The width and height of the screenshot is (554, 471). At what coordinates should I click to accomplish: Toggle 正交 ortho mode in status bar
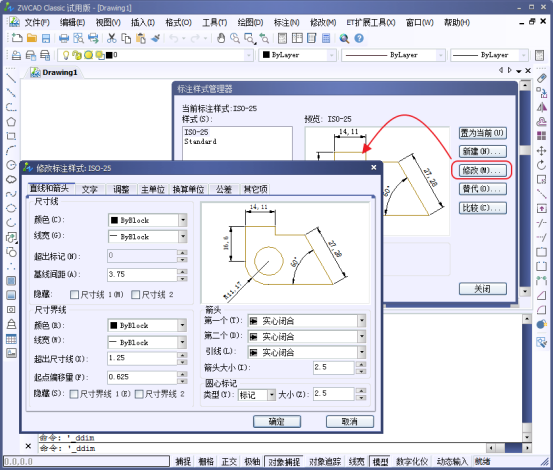pyautogui.click(x=229, y=461)
